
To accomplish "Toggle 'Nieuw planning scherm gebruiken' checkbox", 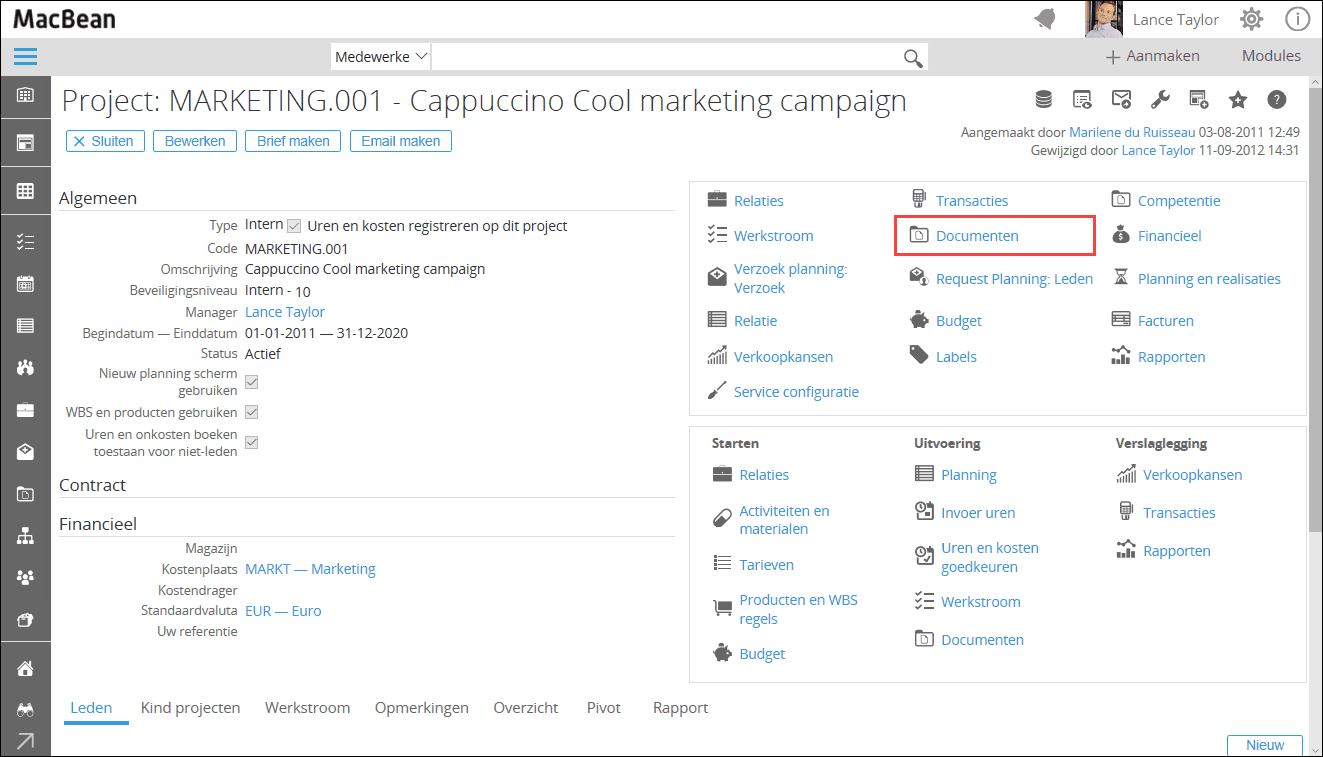I will 252,382.
